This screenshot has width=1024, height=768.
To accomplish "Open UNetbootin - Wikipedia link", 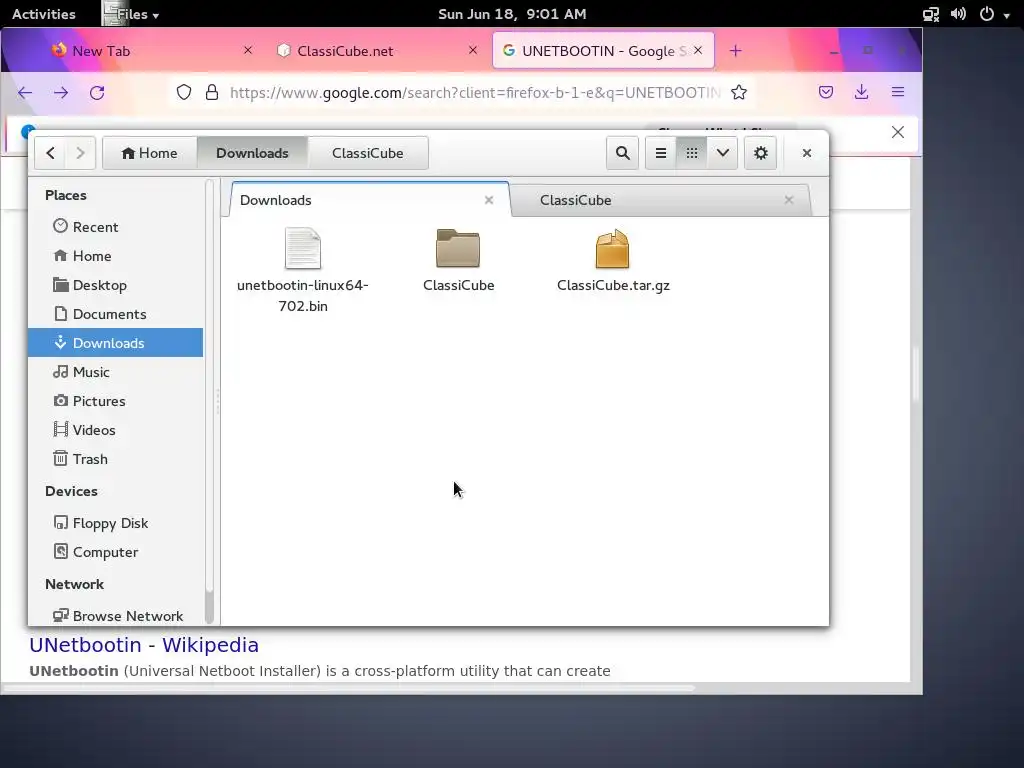I will [144, 645].
